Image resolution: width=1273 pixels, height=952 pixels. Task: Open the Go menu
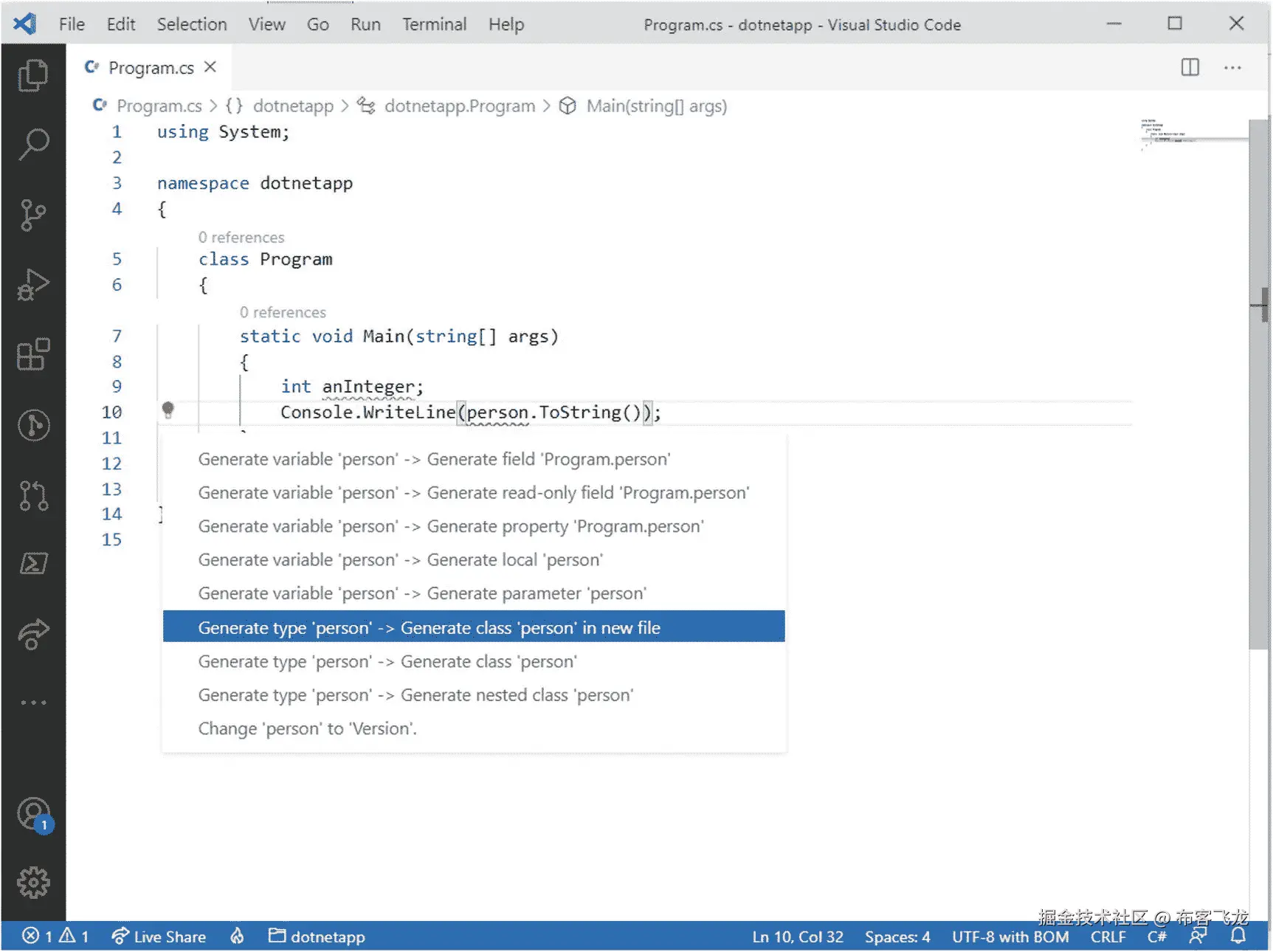[318, 24]
